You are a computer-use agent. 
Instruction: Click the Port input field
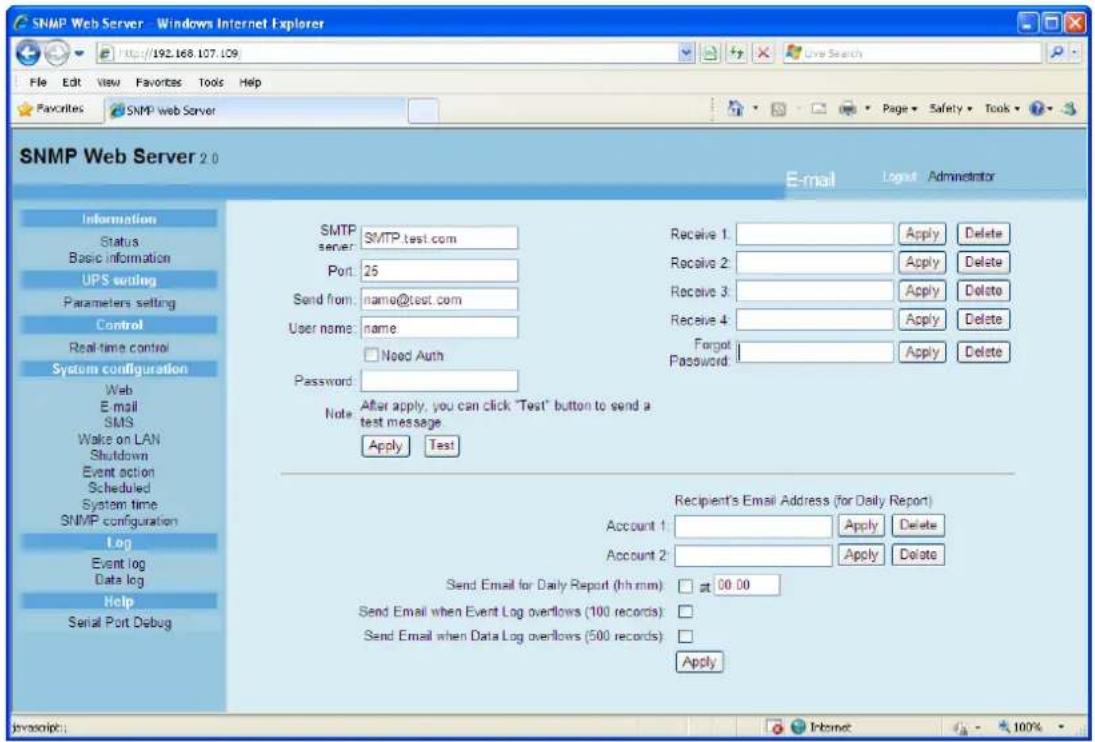tap(439, 271)
